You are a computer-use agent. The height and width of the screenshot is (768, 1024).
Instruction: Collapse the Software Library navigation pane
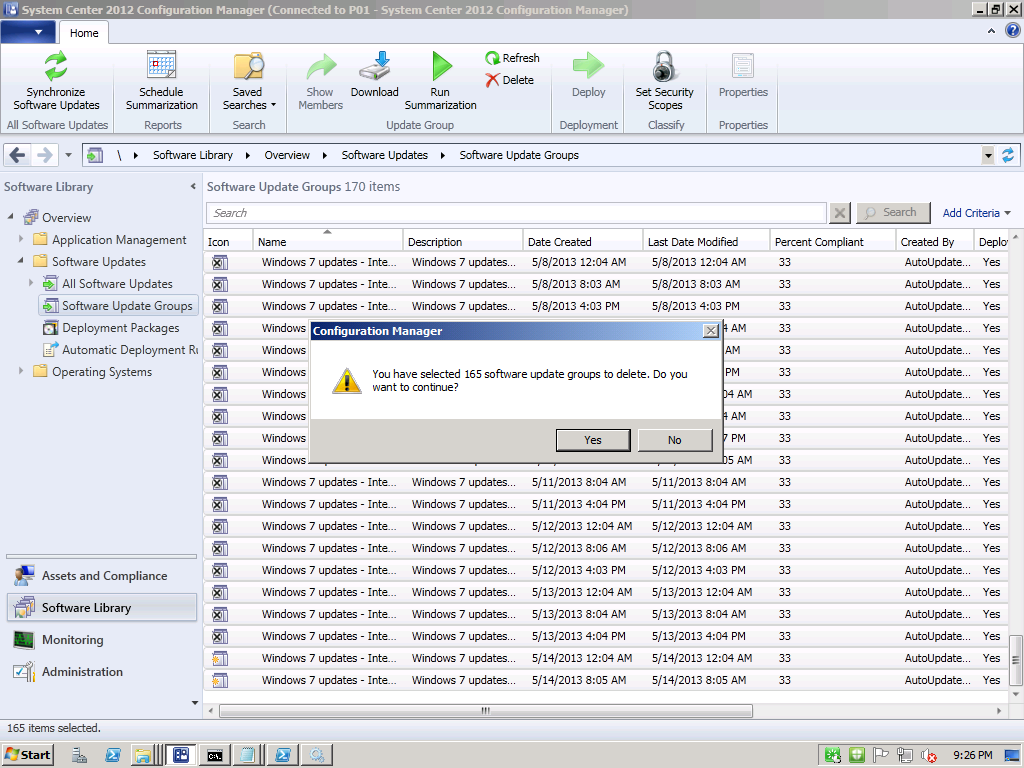click(x=193, y=187)
